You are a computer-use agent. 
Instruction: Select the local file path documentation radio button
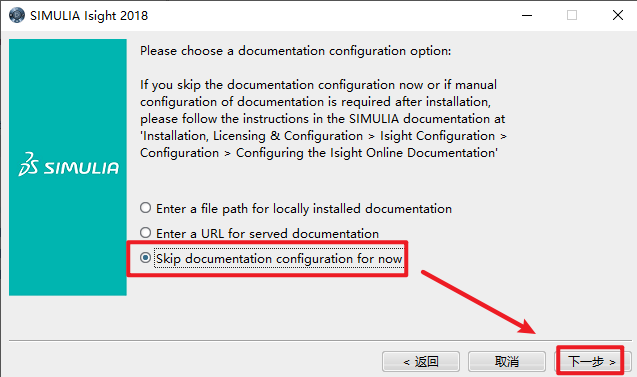coord(145,208)
